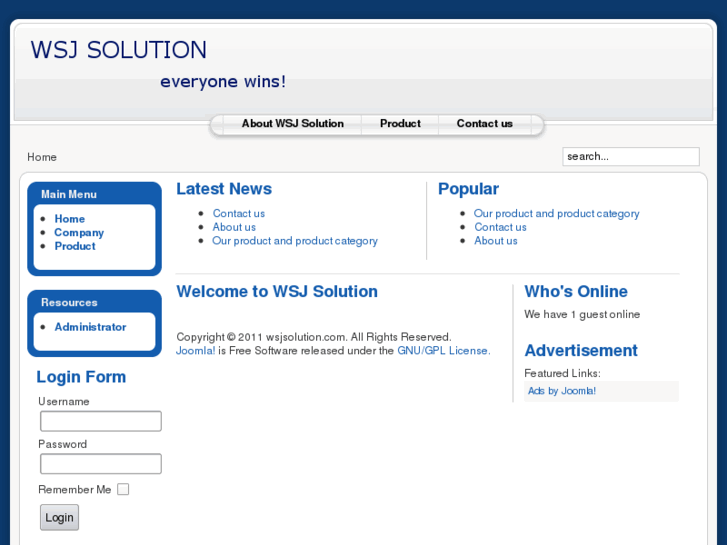
Task: Click the Welcome to WSJ Solution heading
Action: (277, 291)
